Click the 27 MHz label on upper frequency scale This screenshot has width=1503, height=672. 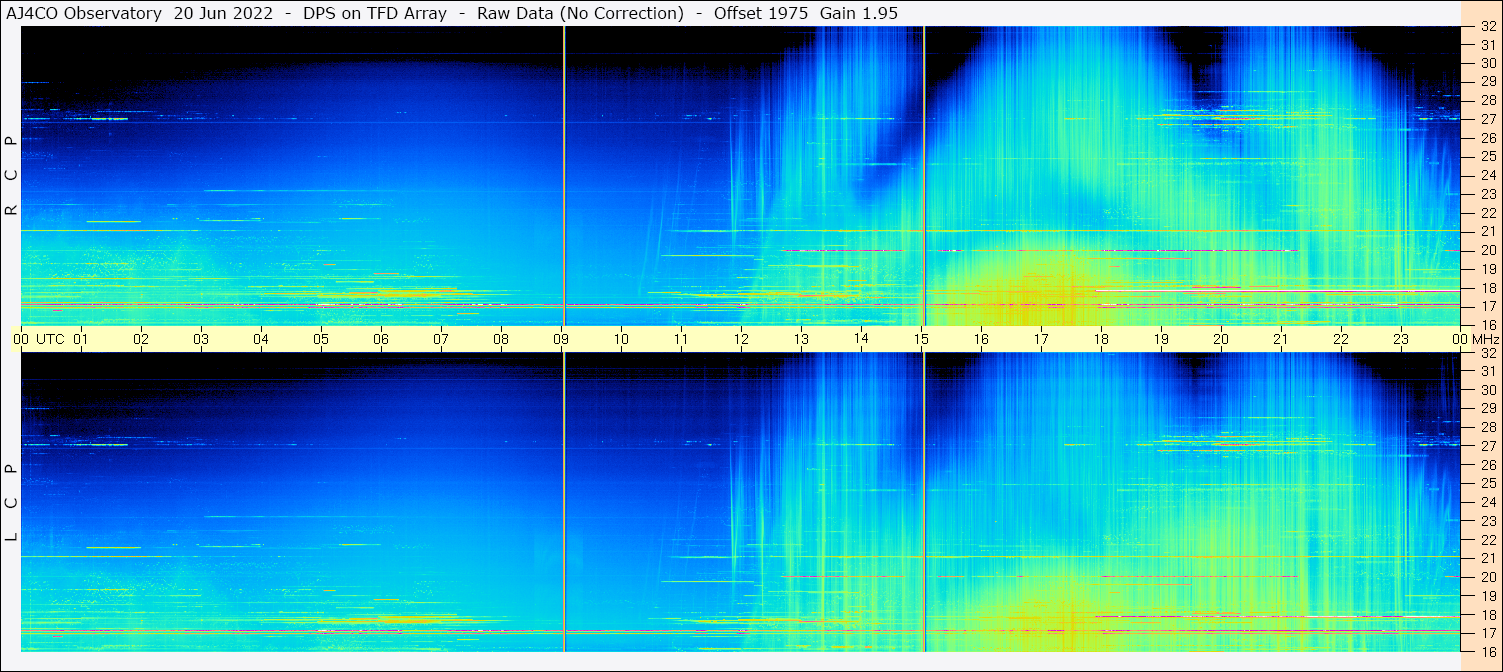tap(1488, 119)
